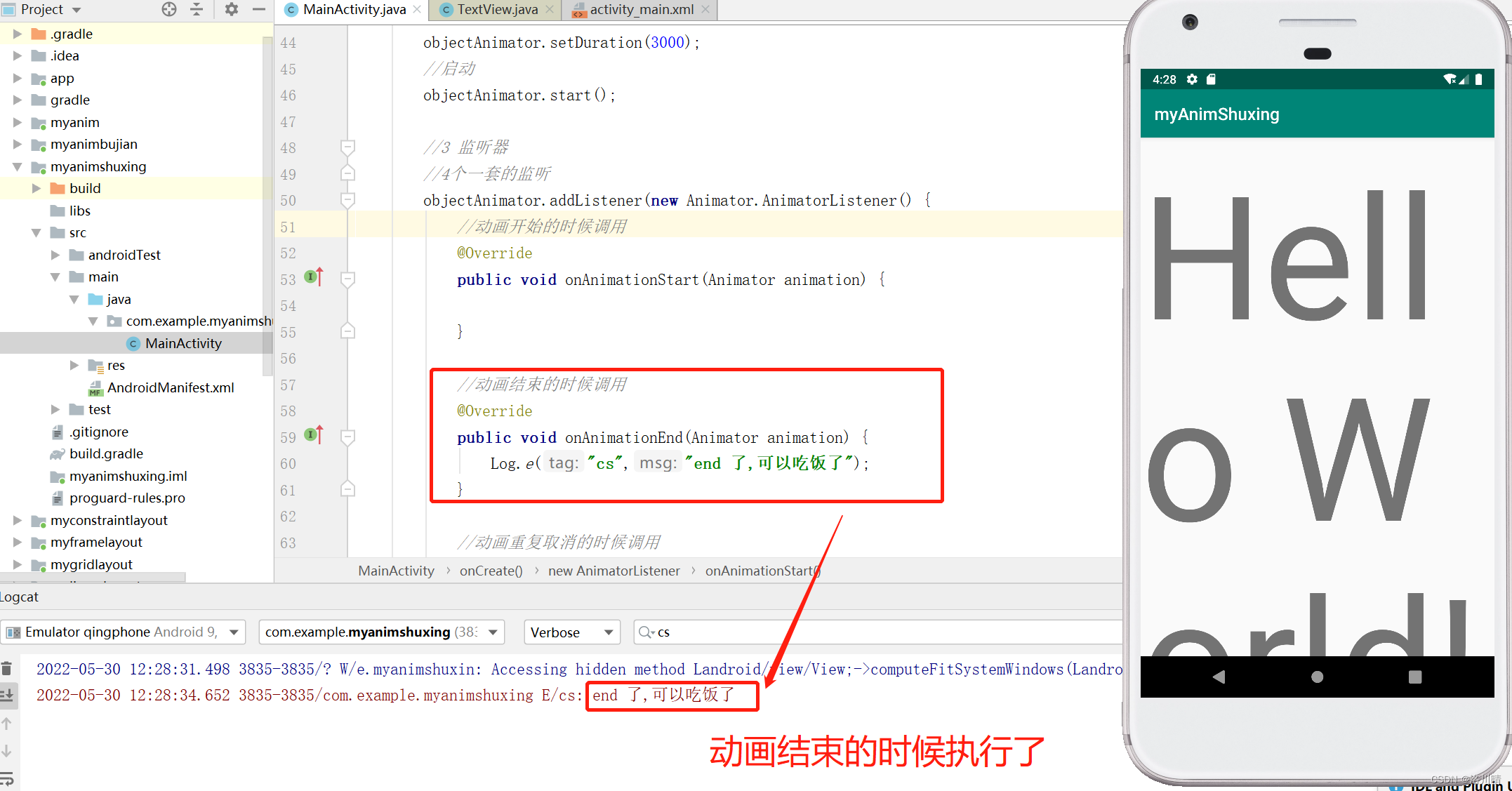Click new AnimatorListener in the breadcrumb bar
The image size is (1512, 791).
(x=614, y=571)
